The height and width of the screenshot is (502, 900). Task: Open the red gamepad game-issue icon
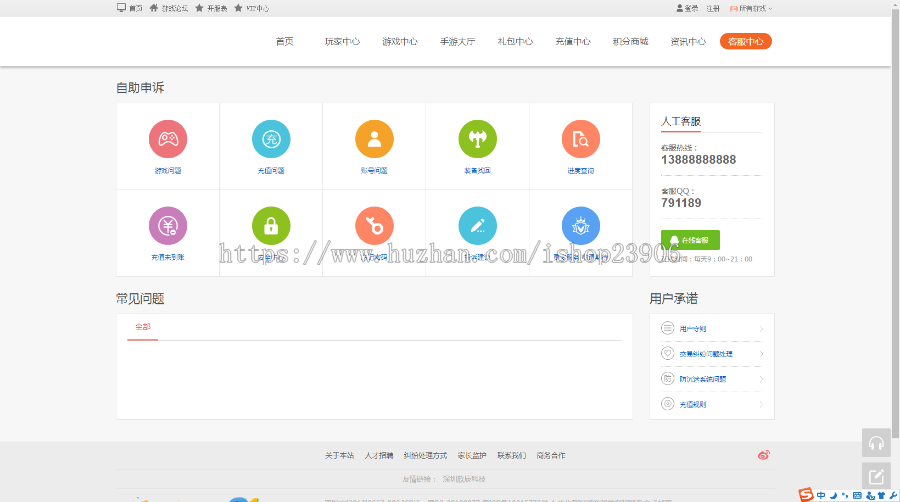[x=168, y=139]
